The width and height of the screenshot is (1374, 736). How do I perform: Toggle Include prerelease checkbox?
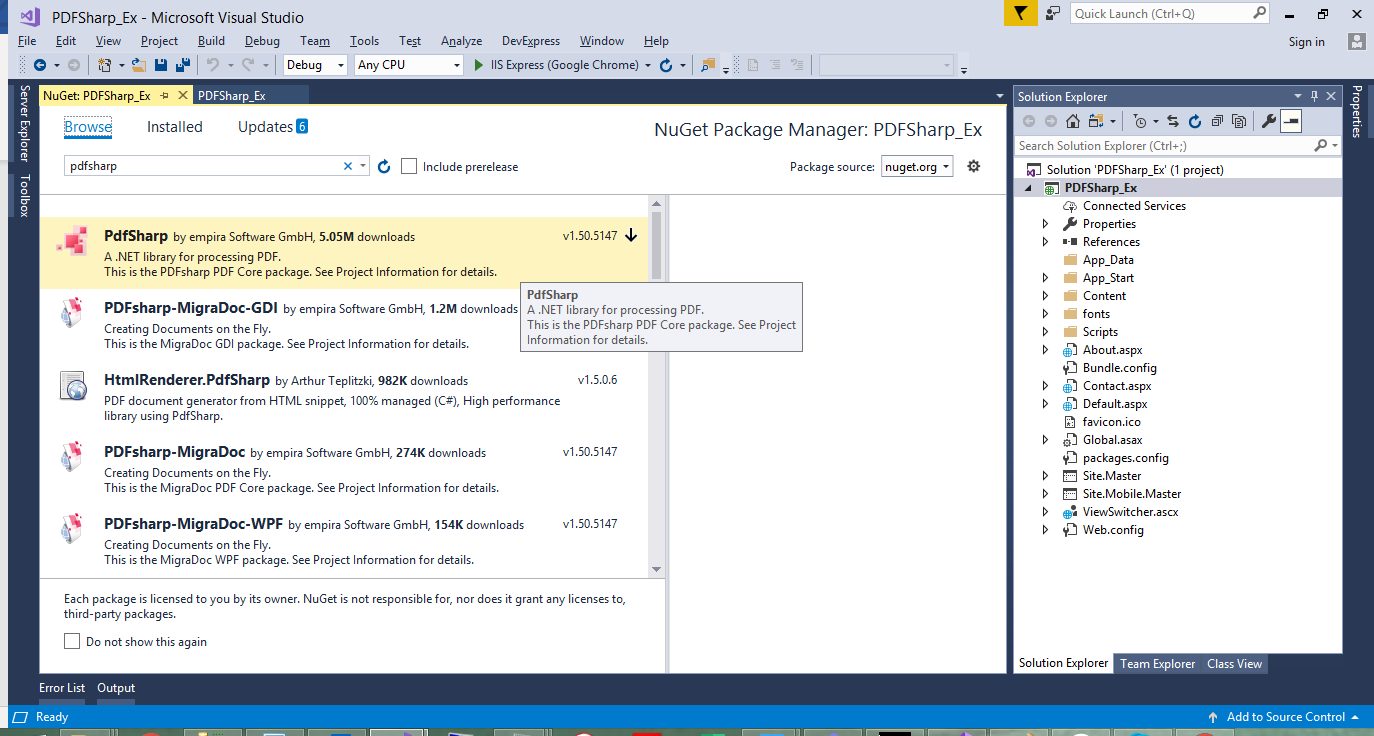[x=409, y=166]
